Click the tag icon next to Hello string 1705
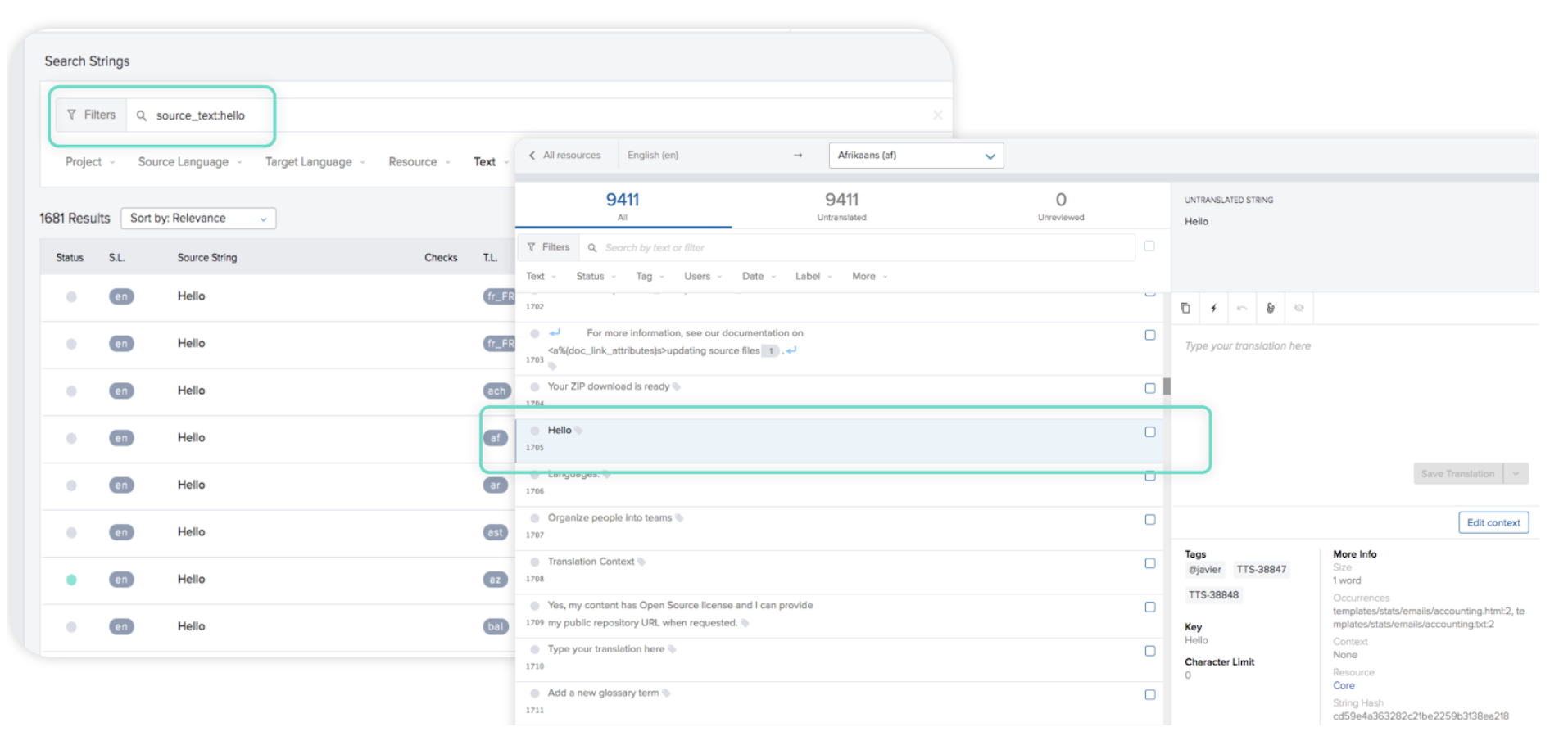The width and height of the screenshot is (1568, 745). 578,431
